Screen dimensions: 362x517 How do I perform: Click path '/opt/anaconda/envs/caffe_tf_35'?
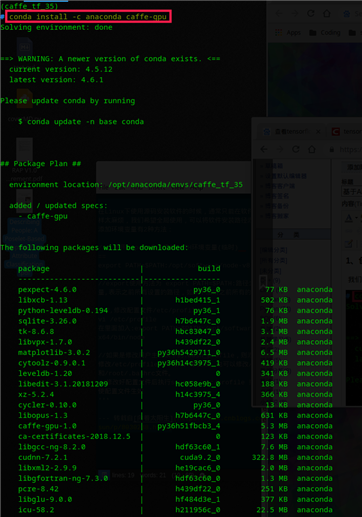[176, 185]
